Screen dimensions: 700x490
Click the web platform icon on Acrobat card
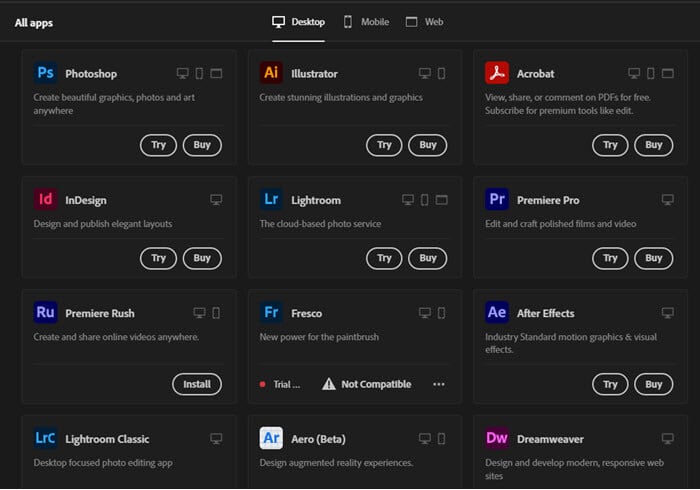click(x=668, y=73)
